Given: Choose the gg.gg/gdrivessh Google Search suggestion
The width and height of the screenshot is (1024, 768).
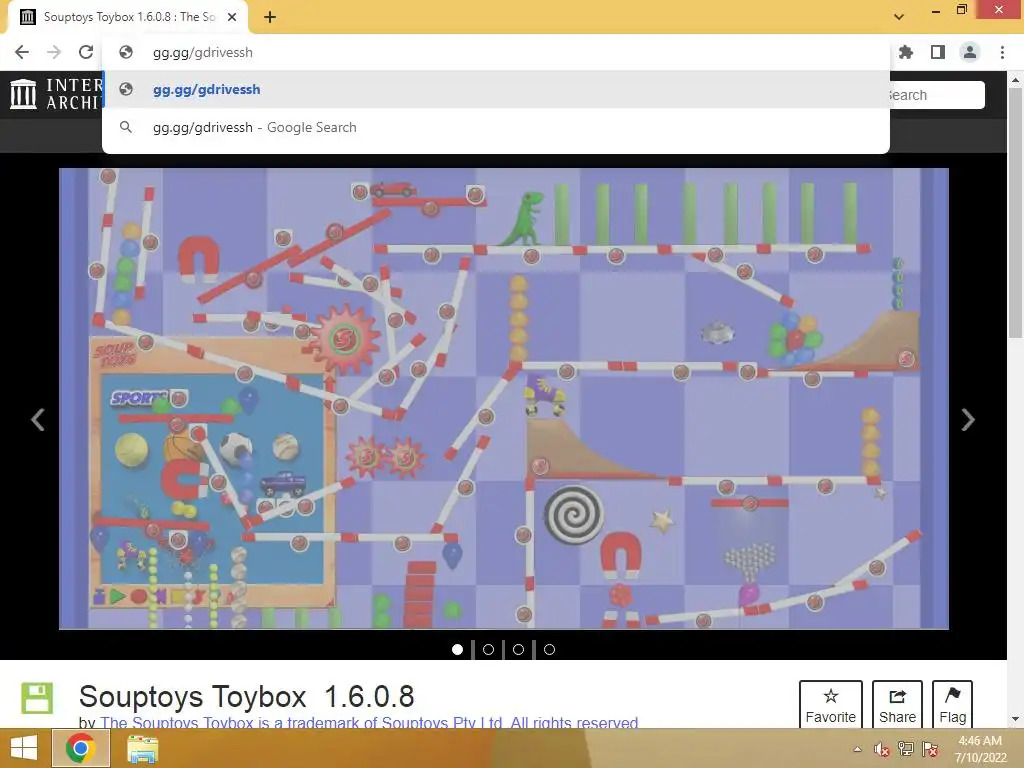Looking at the screenshot, I should (x=496, y=127).
